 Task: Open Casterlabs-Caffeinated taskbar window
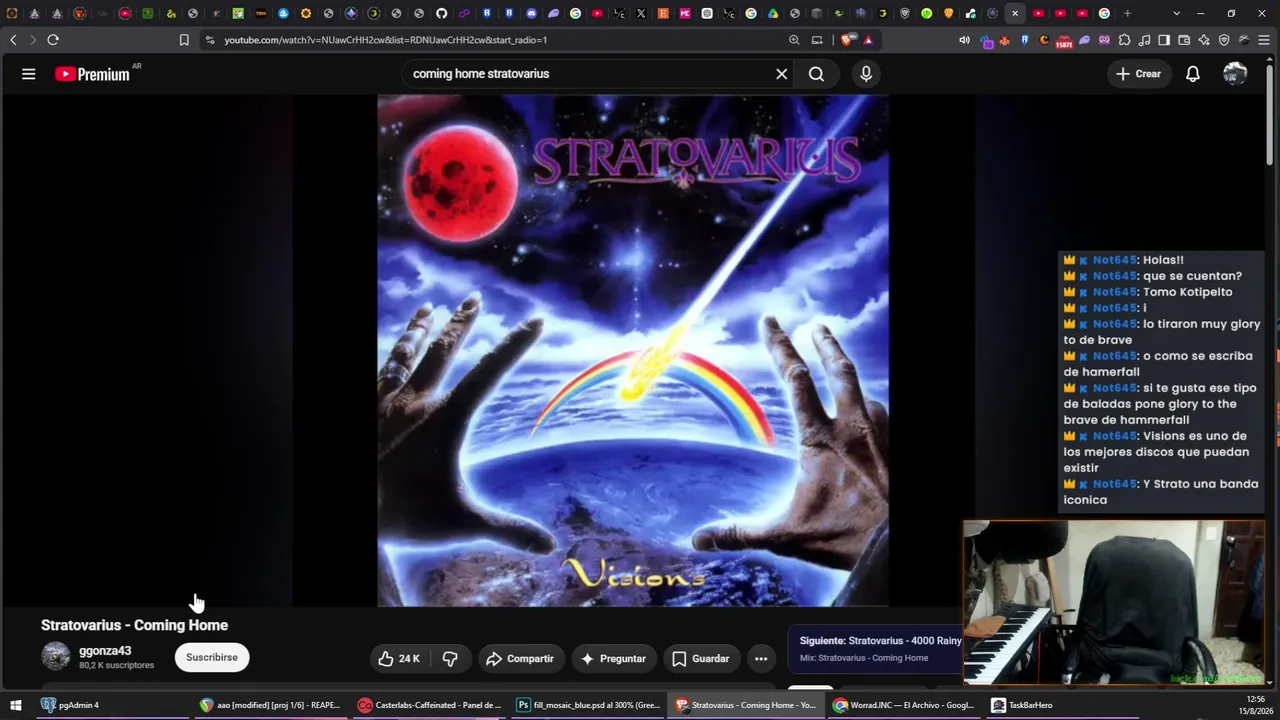coord(430,705)
